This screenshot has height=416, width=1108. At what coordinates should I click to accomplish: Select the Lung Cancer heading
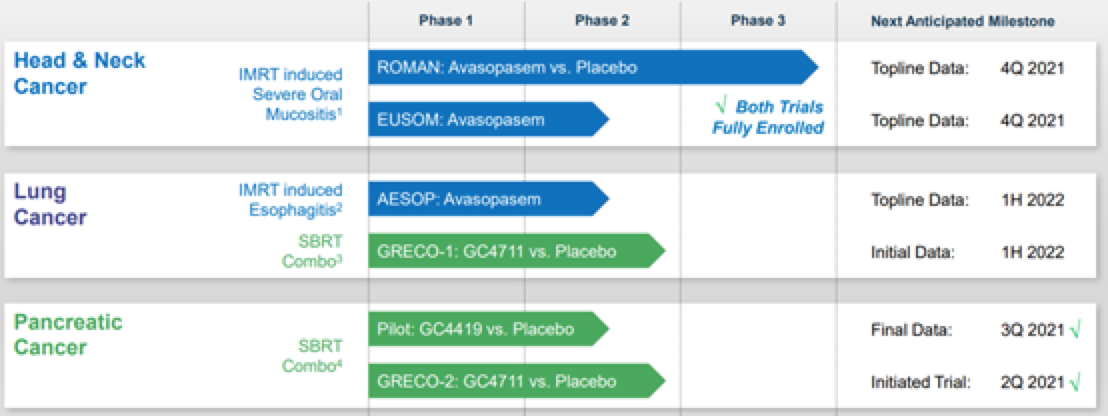[x=50, y=205]
